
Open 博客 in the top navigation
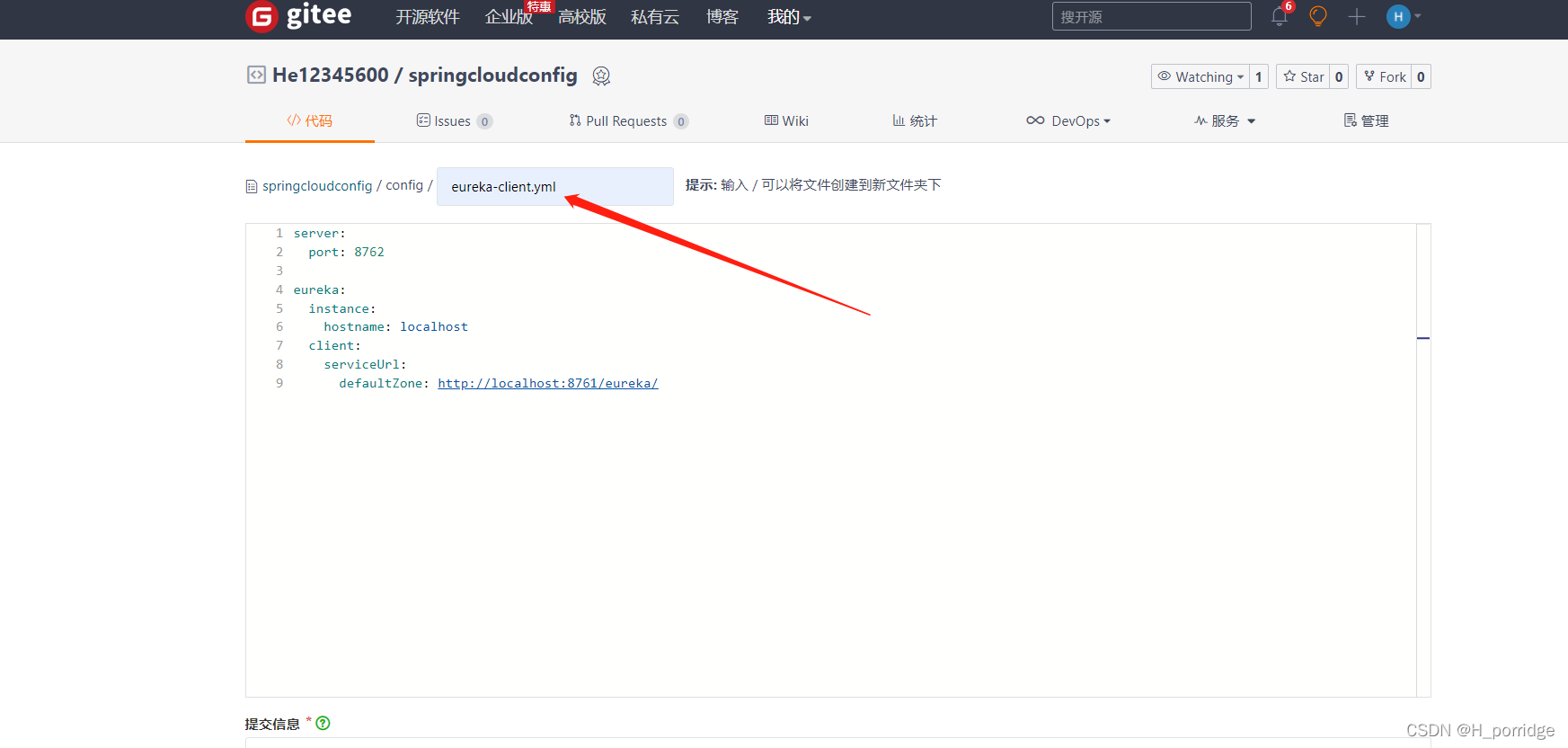[x=722, y=17]
